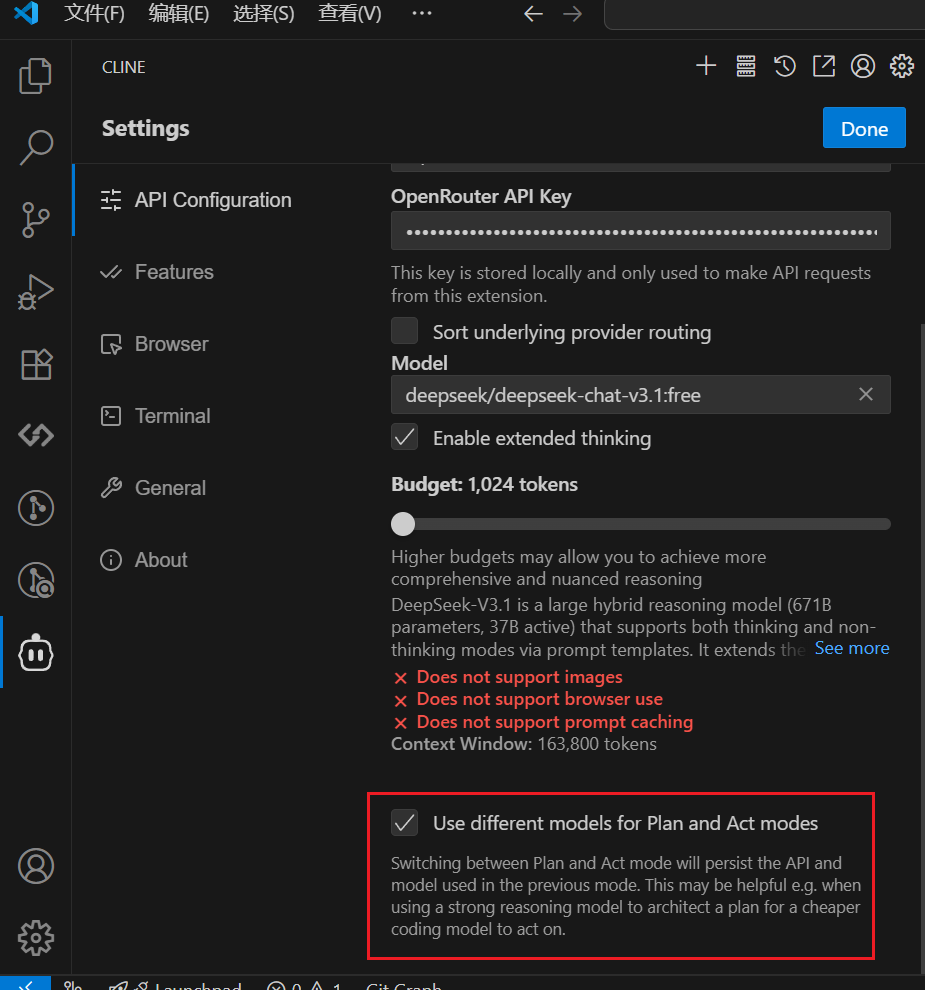Screen dimensions: 925x990
Task: Expand the overflow menu with three dots
Action: pyautogui.click(x=422, y=13)
